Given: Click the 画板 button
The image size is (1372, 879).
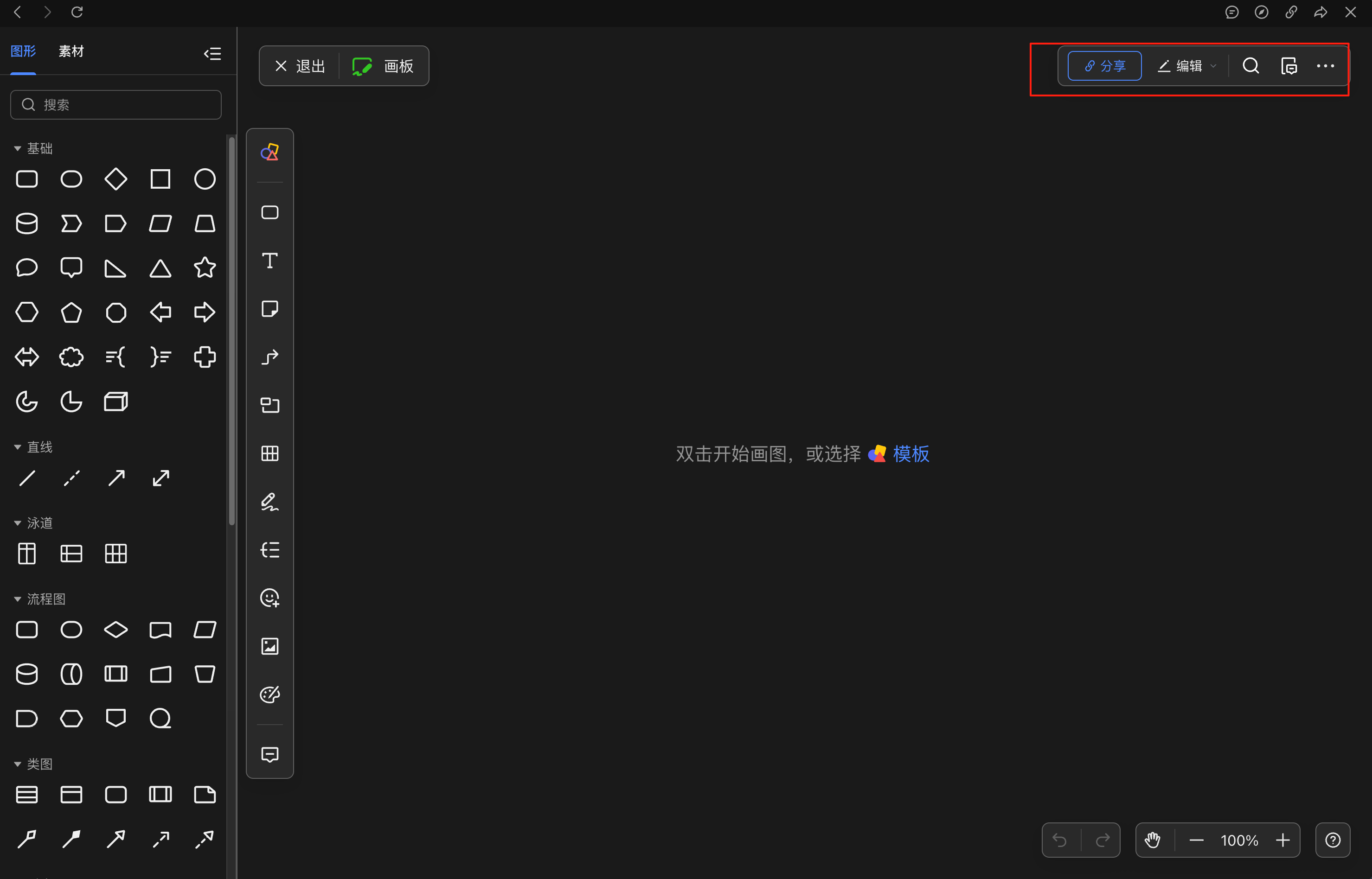Looking at the screenshot, I should pos(383,66).
